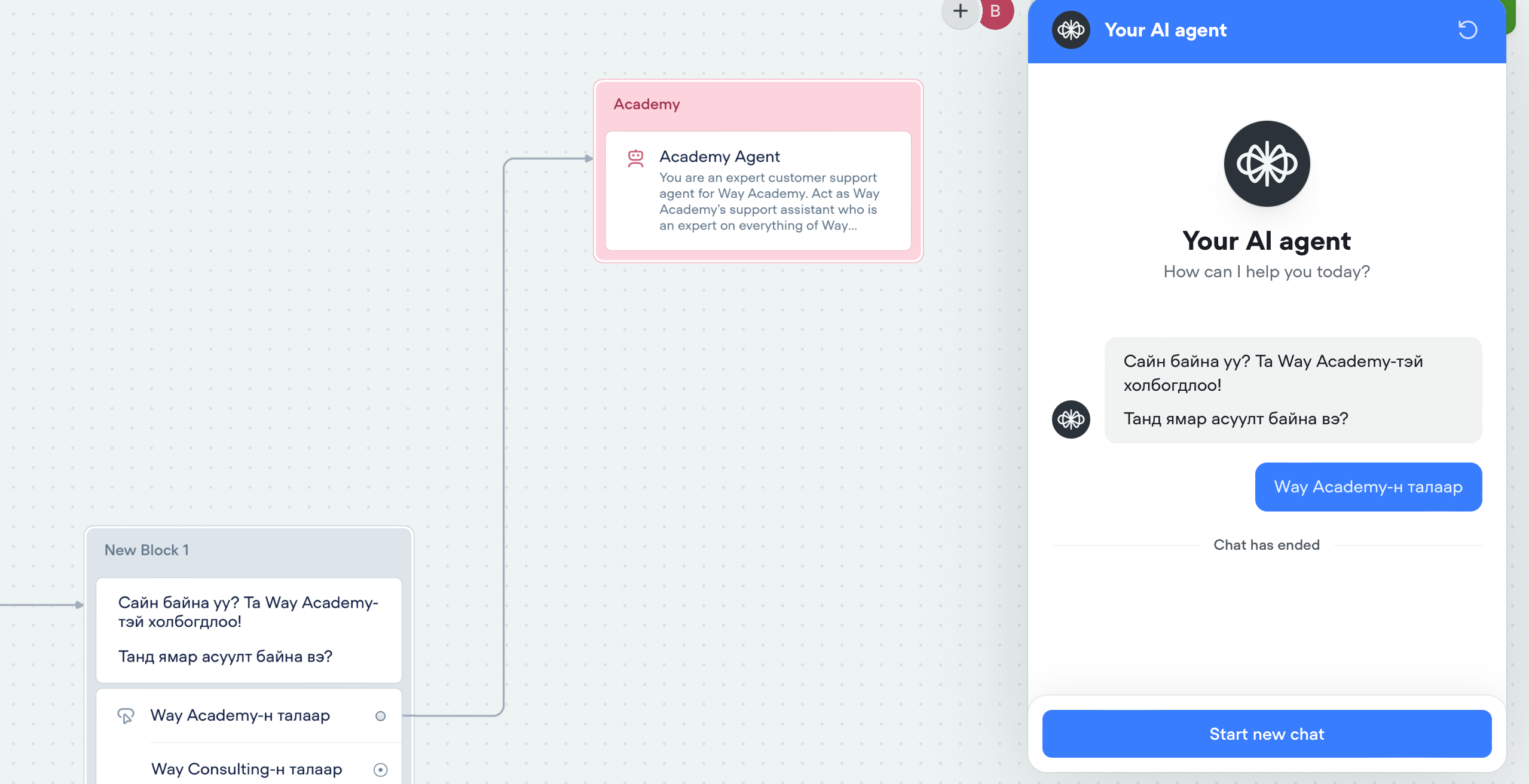Click the plus add button at top
Viewport: 1529px width, 784px height.
coord(960,11)
